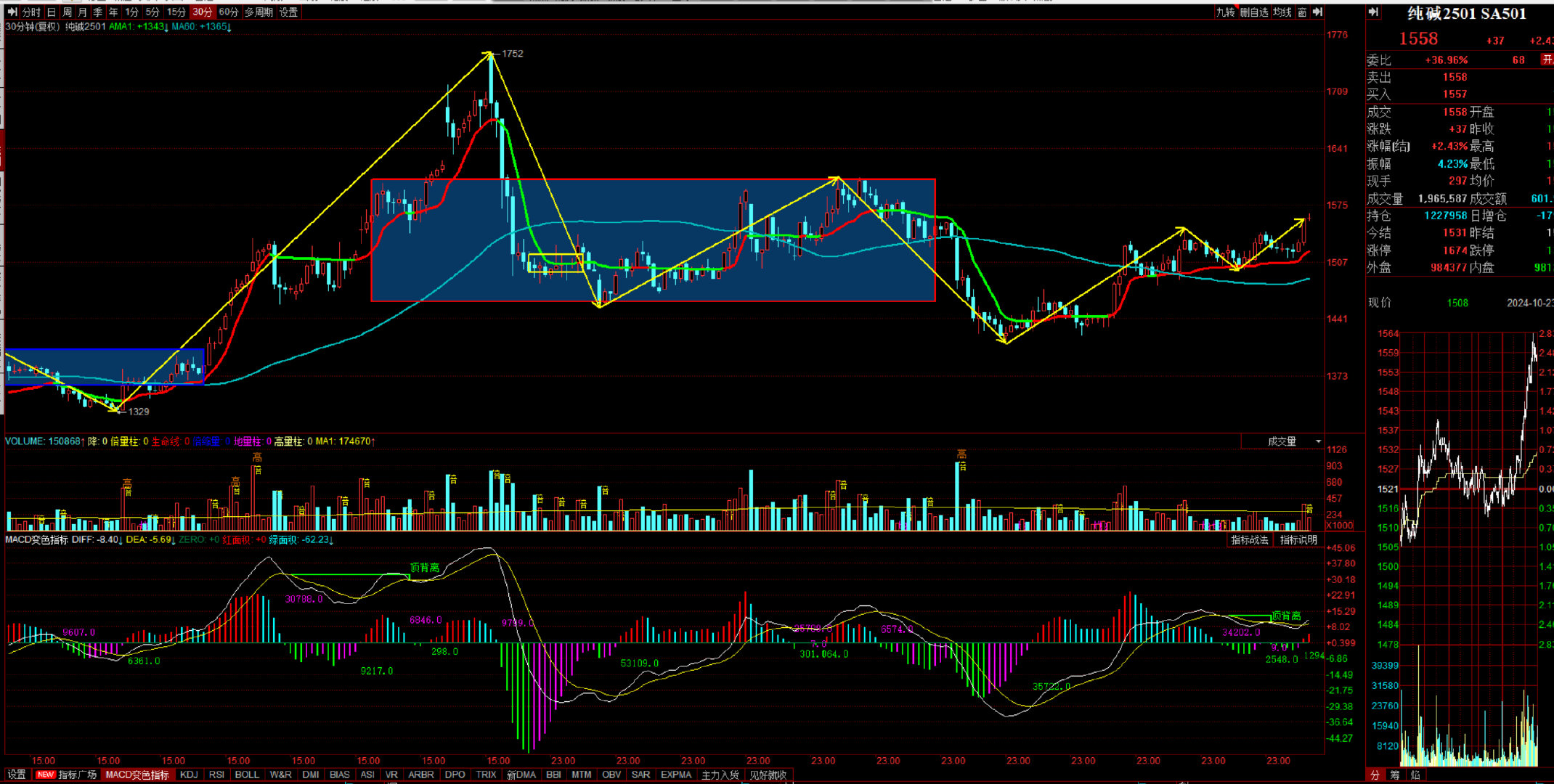Viewport: 1554px width, 784px height.
Task: Select the ARBR indicator tab
Action: (421, 775)
